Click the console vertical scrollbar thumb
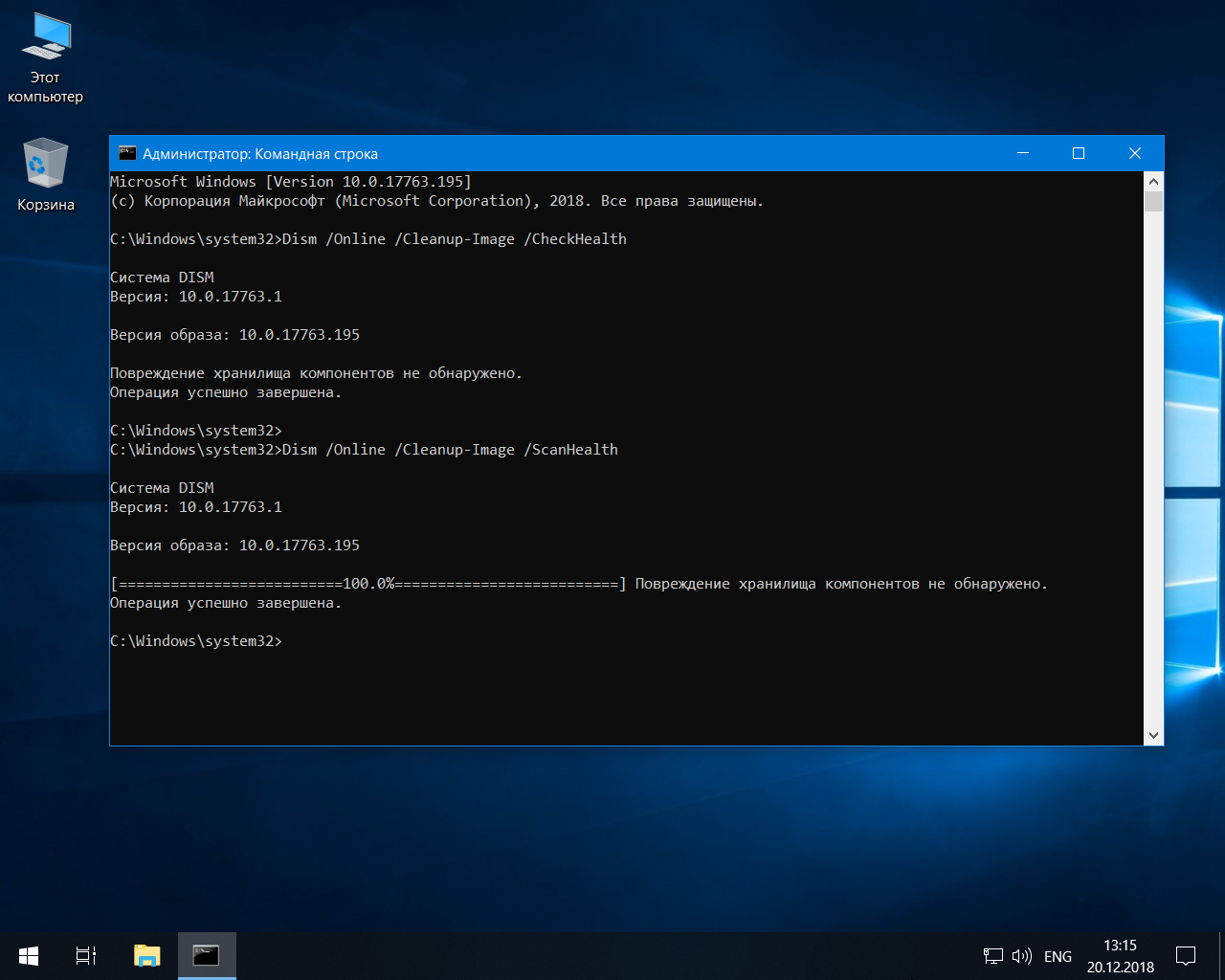 1153,201
